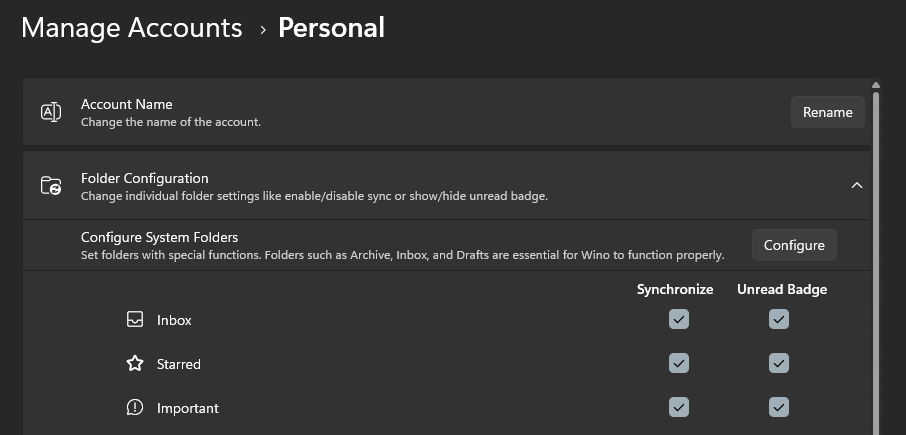This screenshot has height=435, width=906.
Task: Collapse the Folder Configuration section chevron
Action: click(856, 185)
